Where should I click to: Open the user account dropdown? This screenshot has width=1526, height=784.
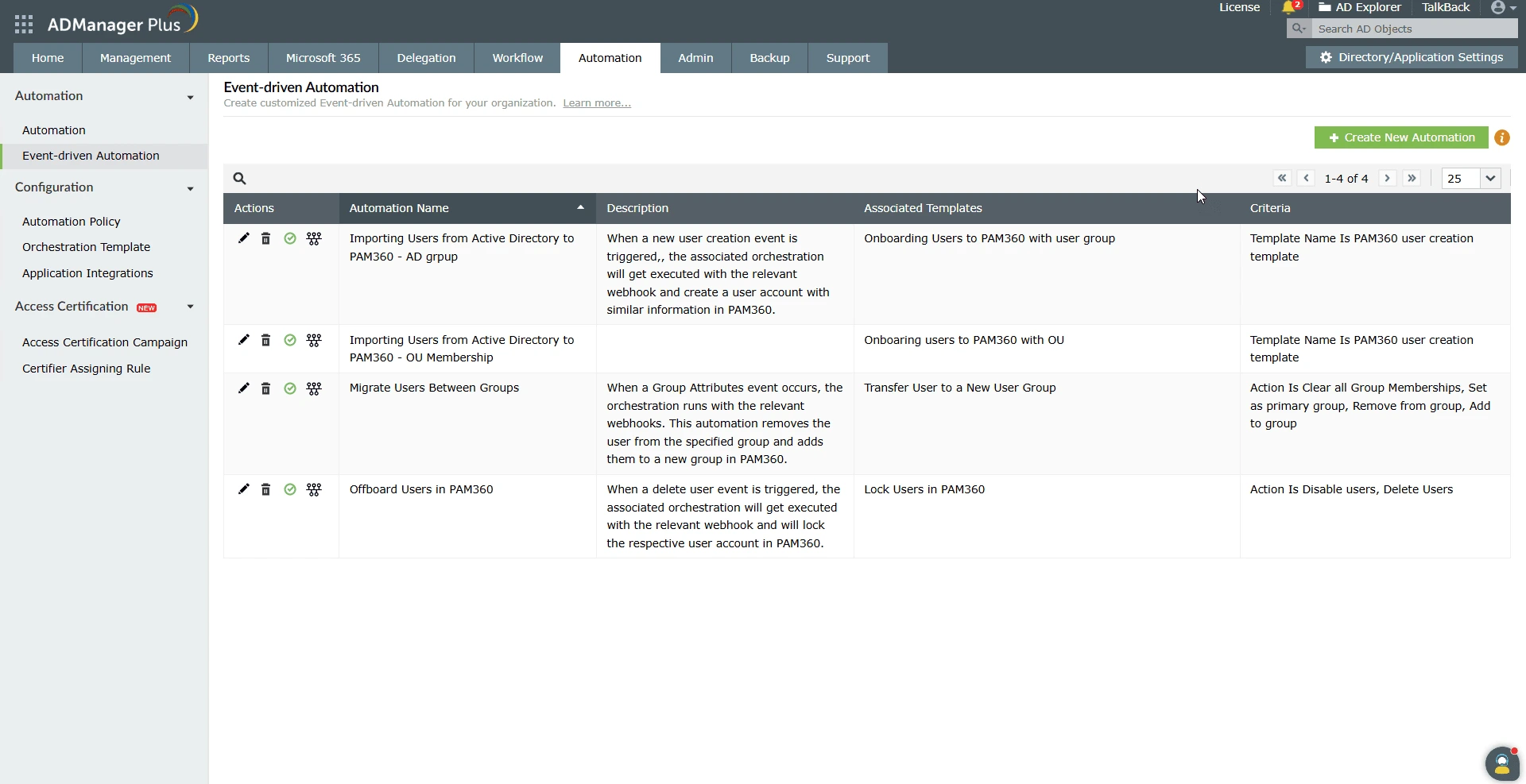tap(1502, 8)
